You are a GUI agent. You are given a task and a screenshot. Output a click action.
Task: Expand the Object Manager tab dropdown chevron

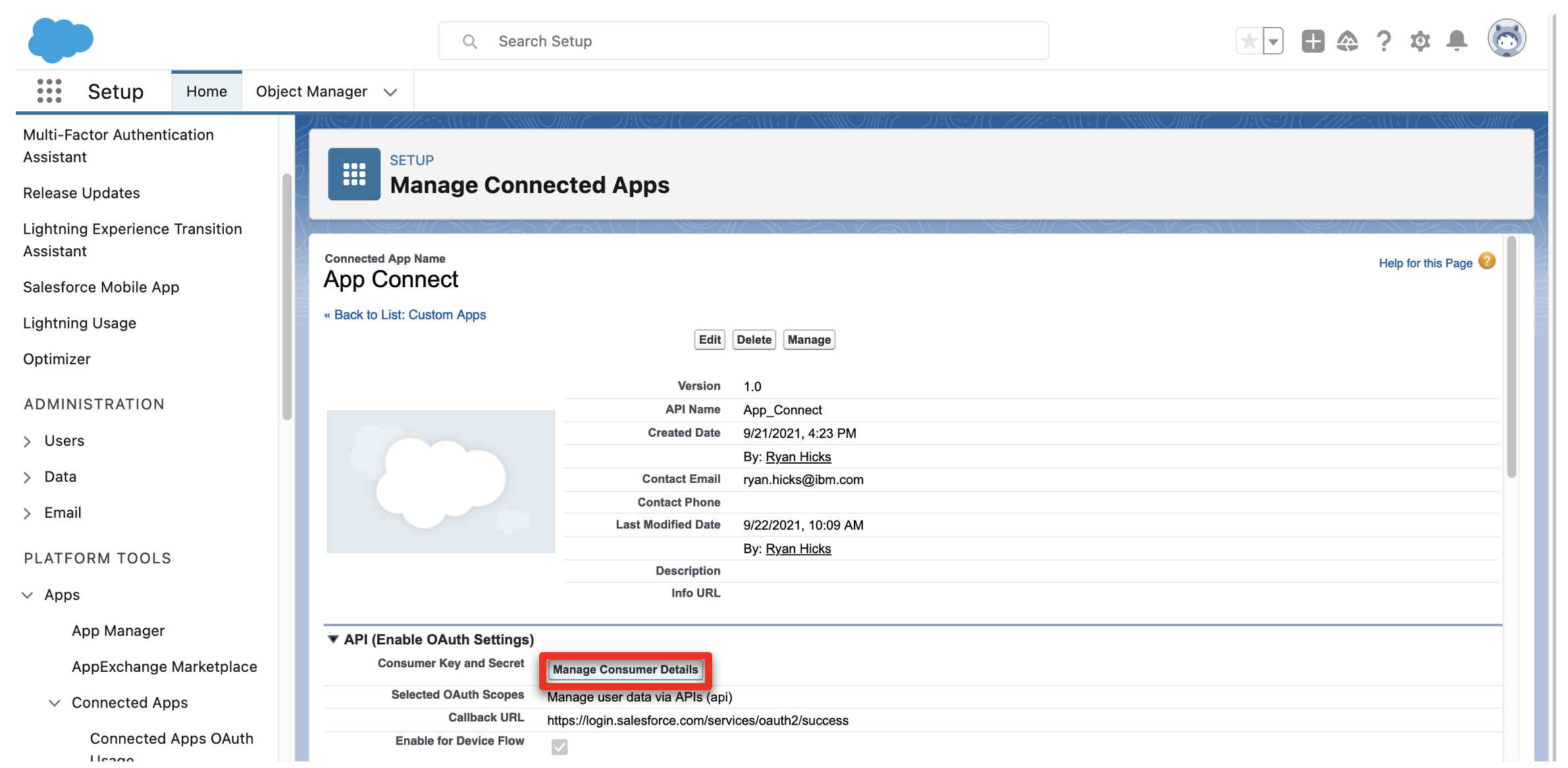pos(390,92)
